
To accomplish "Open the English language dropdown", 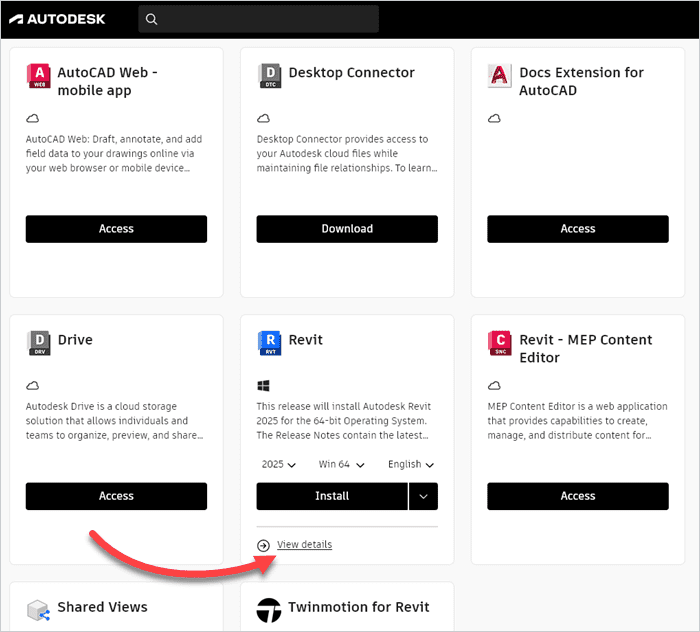I will point(411,464).
